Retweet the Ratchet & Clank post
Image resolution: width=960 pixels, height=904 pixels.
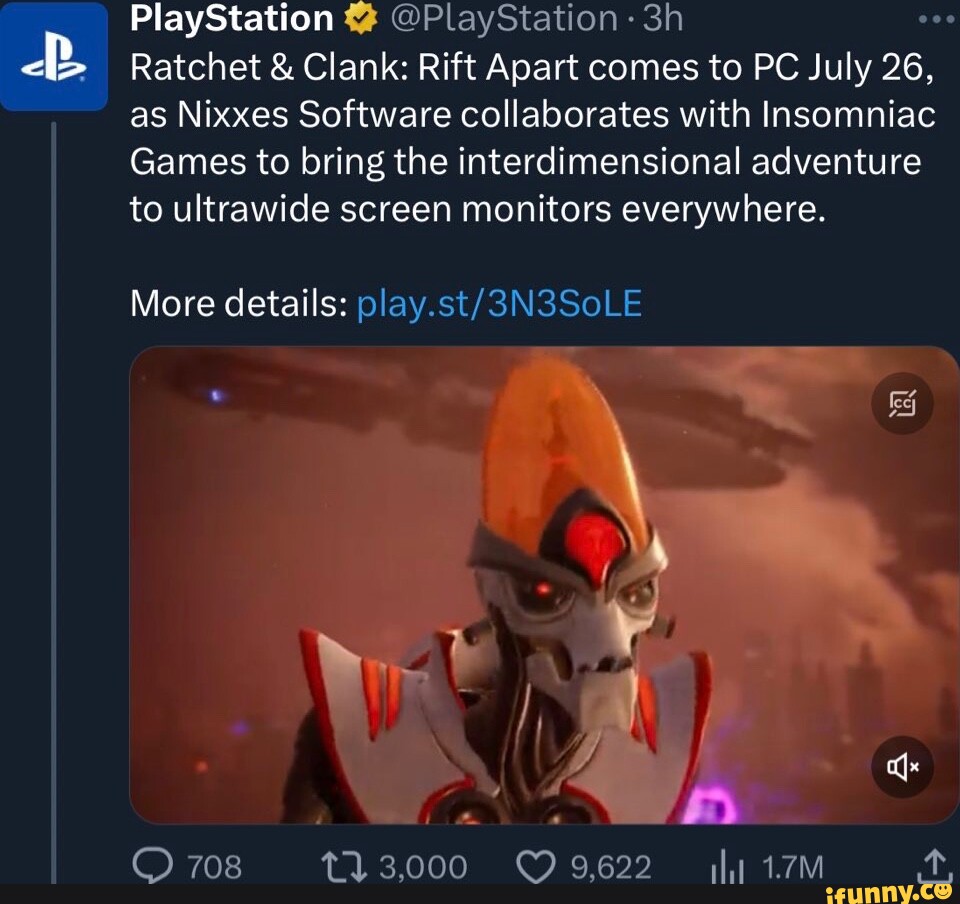[x=344, y=867]
